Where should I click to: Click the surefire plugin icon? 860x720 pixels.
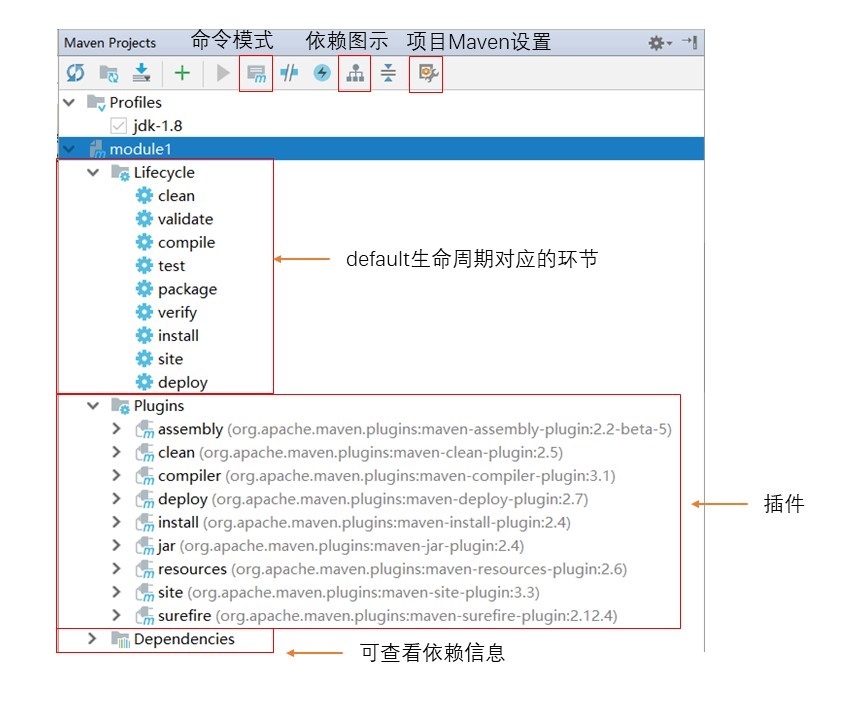point(144,616)
